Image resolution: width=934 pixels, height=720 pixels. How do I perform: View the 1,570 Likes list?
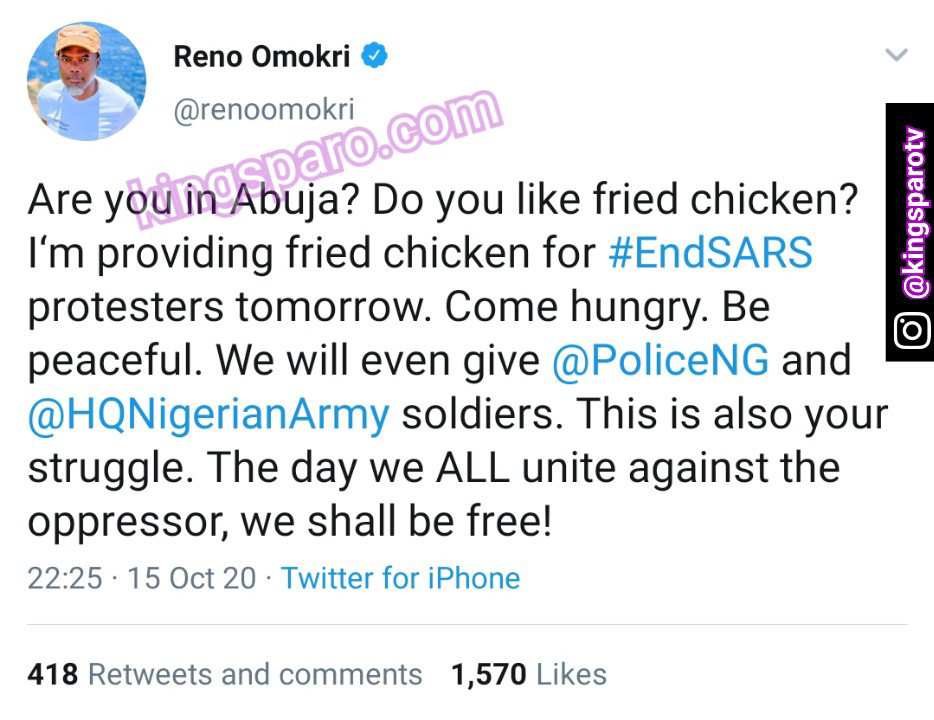(x=528, y=674)
